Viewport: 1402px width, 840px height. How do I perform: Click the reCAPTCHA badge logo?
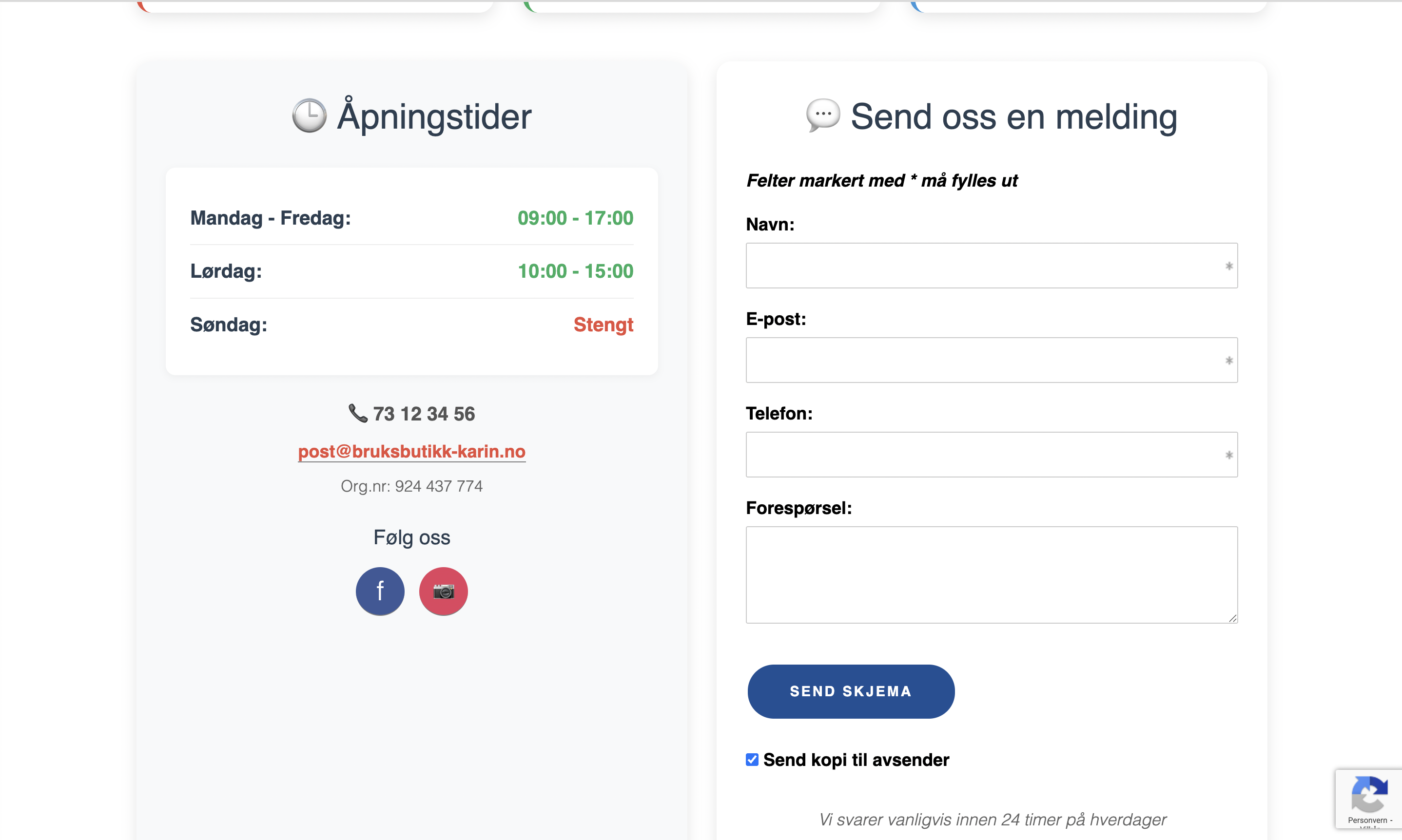[x=1369, y=794]
